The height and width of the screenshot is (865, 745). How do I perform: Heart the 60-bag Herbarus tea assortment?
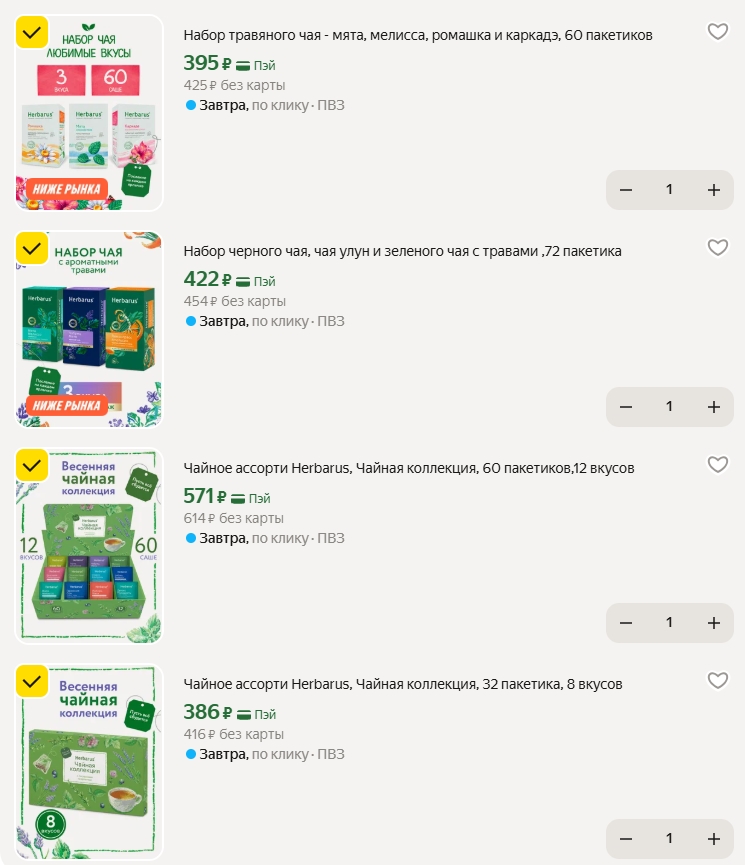pos(717,465)
